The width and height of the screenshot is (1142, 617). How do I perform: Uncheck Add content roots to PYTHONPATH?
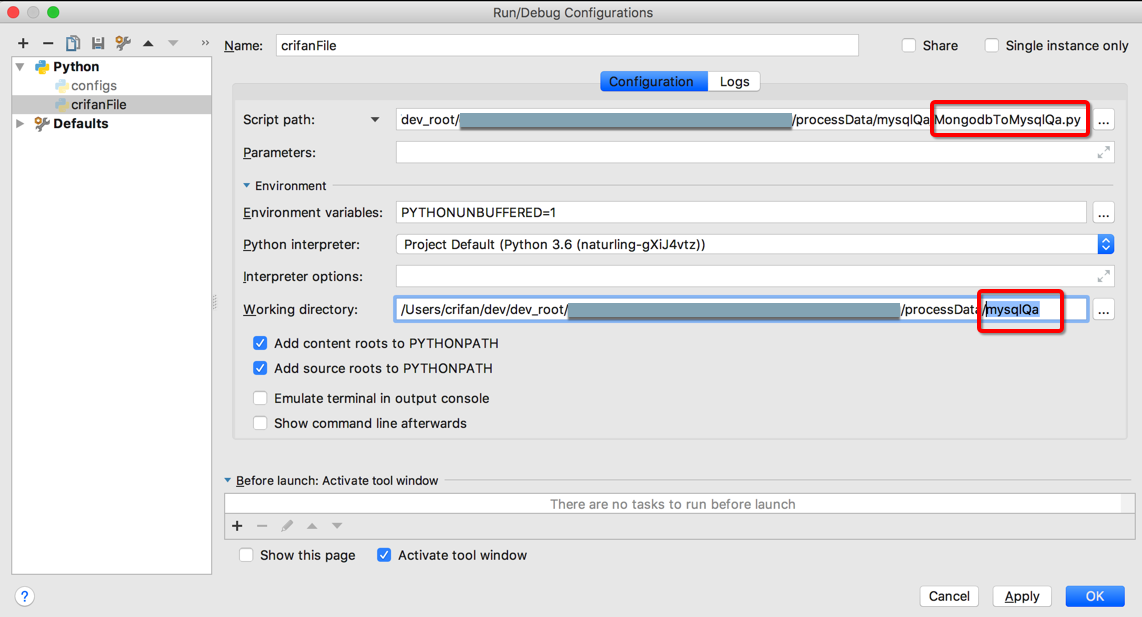260,343
